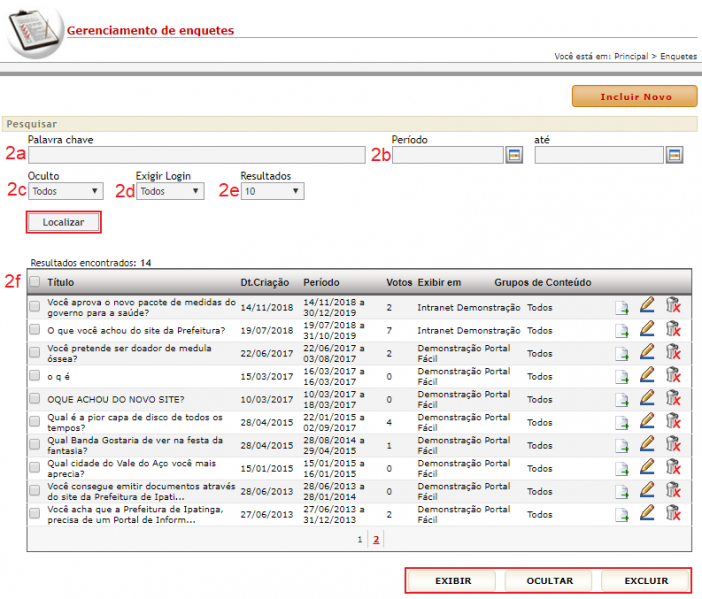Go to results page 1

click(x=360, y=539)
